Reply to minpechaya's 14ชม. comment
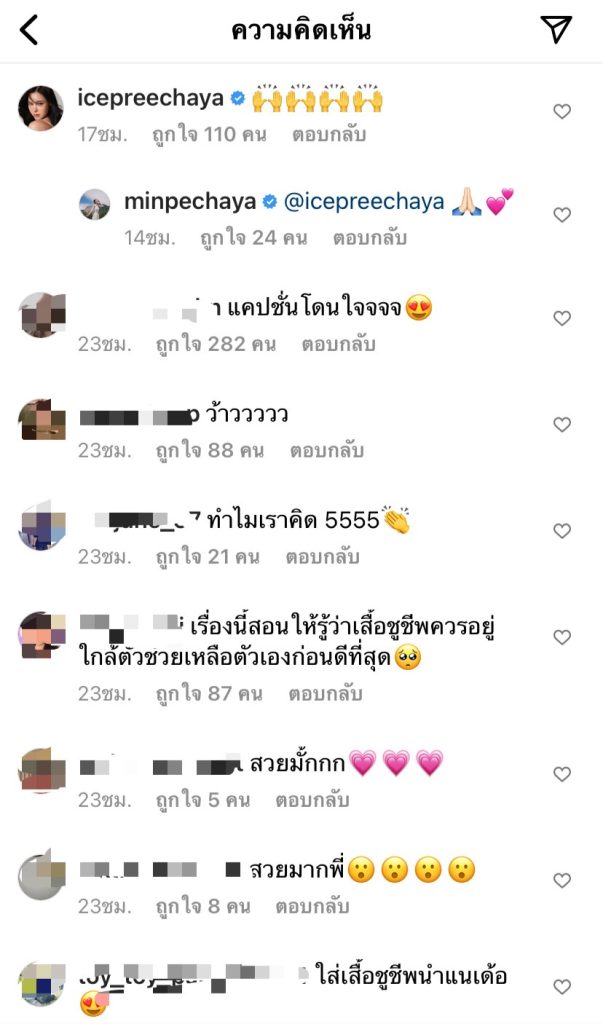This screenshot has width=603, height=1024. (370, 238)
